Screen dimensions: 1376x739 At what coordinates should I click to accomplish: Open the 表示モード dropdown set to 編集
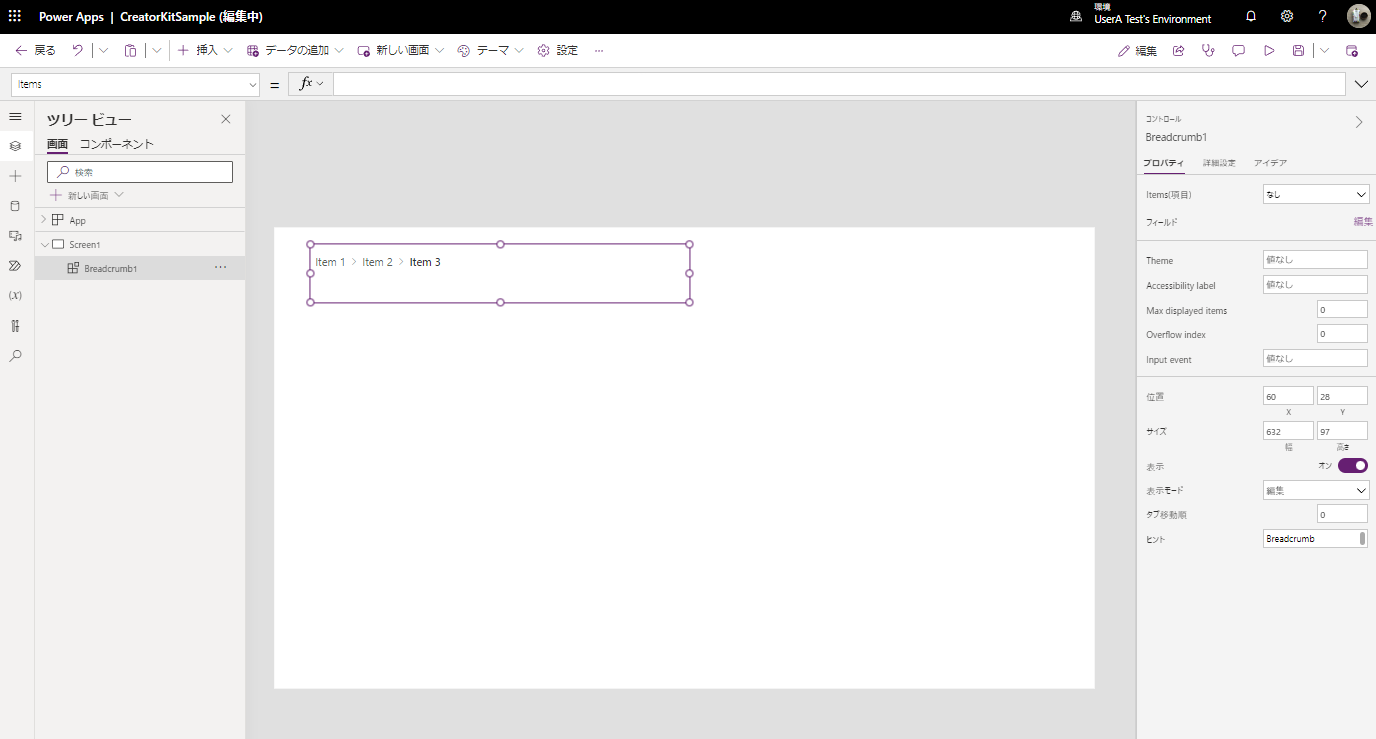coord(1315,489)
